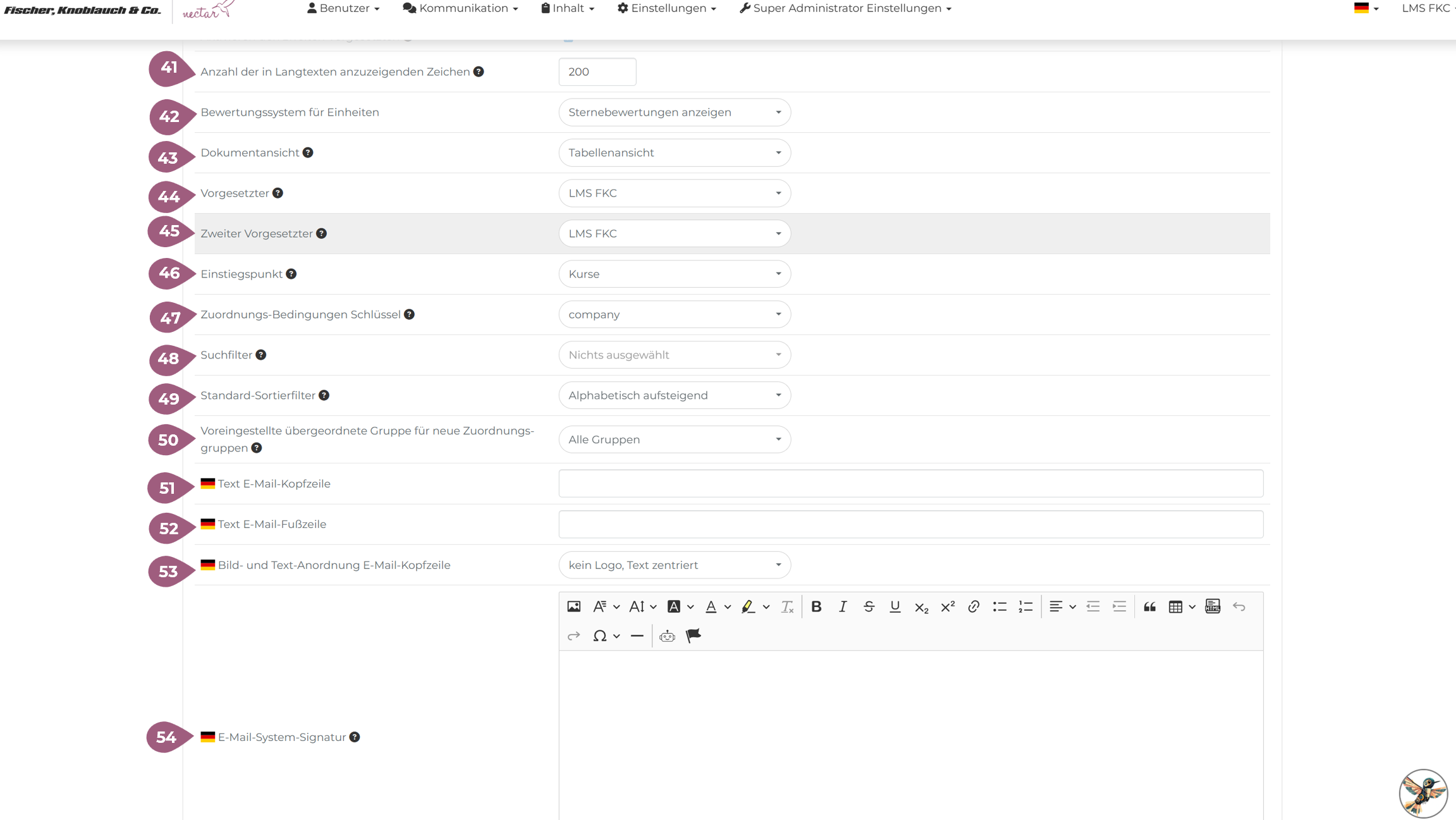The height and width of the screenshot is (820, 1456).
Task: Click the hummingbird assistant button
Action: pyautogui.click(x=1422, y=793)
